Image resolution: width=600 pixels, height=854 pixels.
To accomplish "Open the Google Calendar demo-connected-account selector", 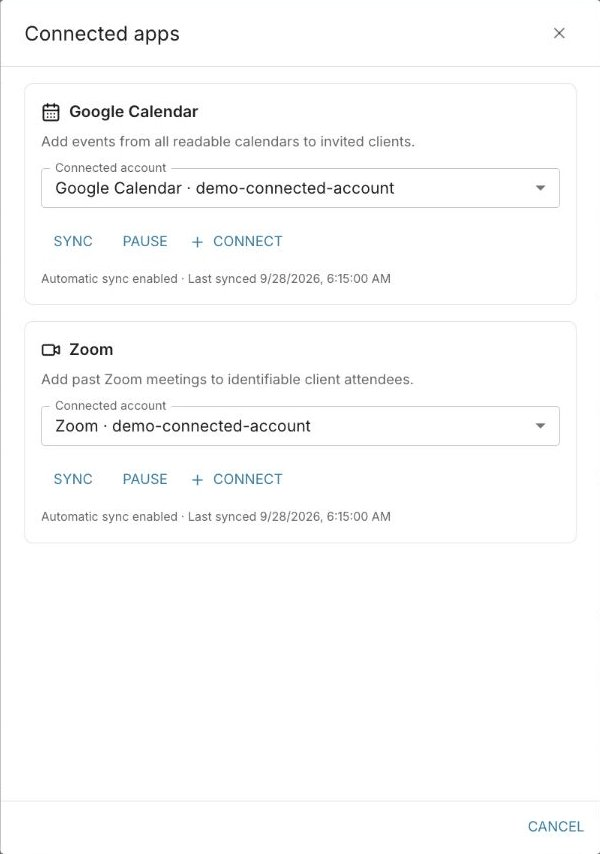I will pyautogui.click(x=301, y=188).
